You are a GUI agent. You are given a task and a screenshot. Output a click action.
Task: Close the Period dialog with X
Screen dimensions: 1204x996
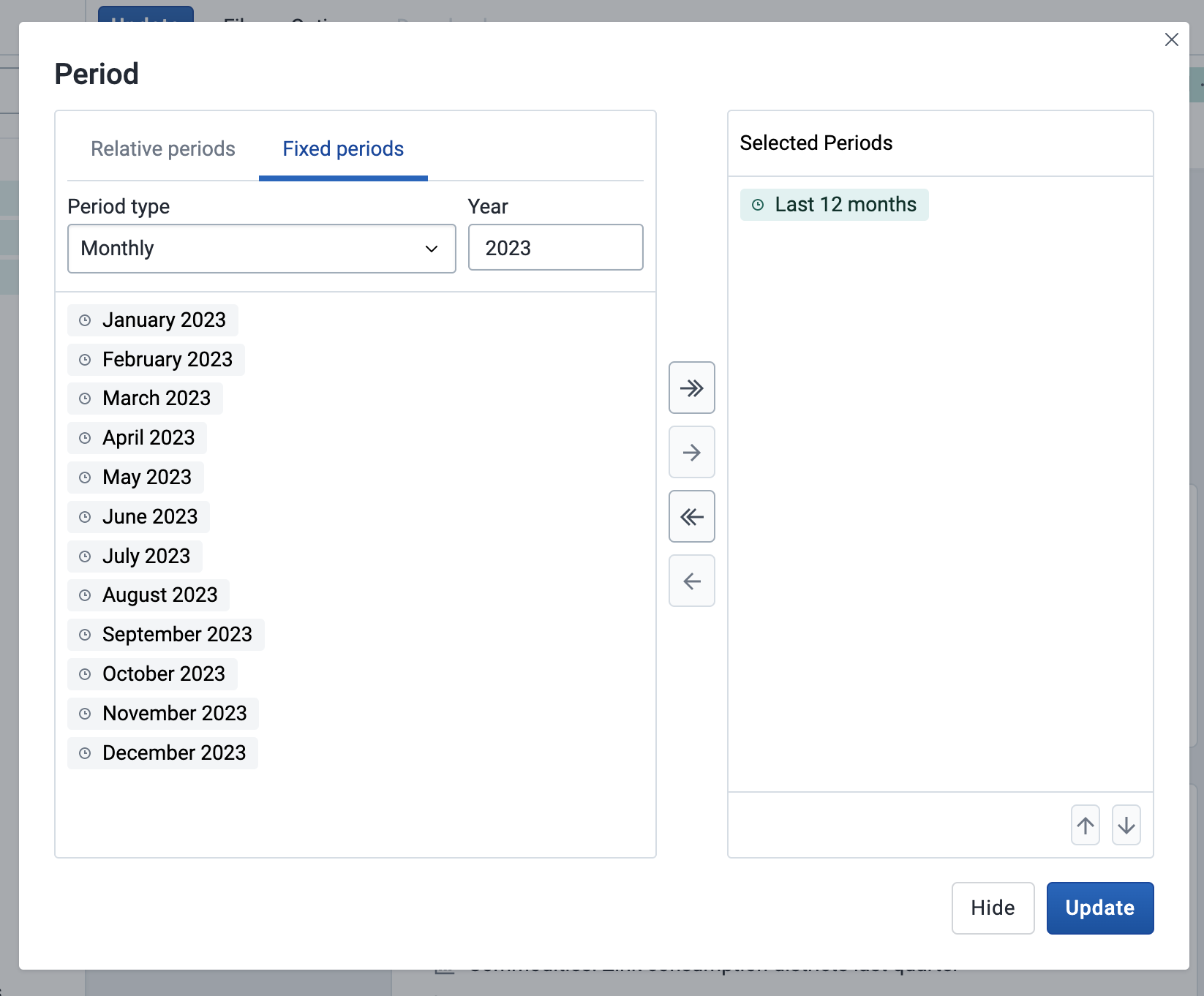point(1171,39)
